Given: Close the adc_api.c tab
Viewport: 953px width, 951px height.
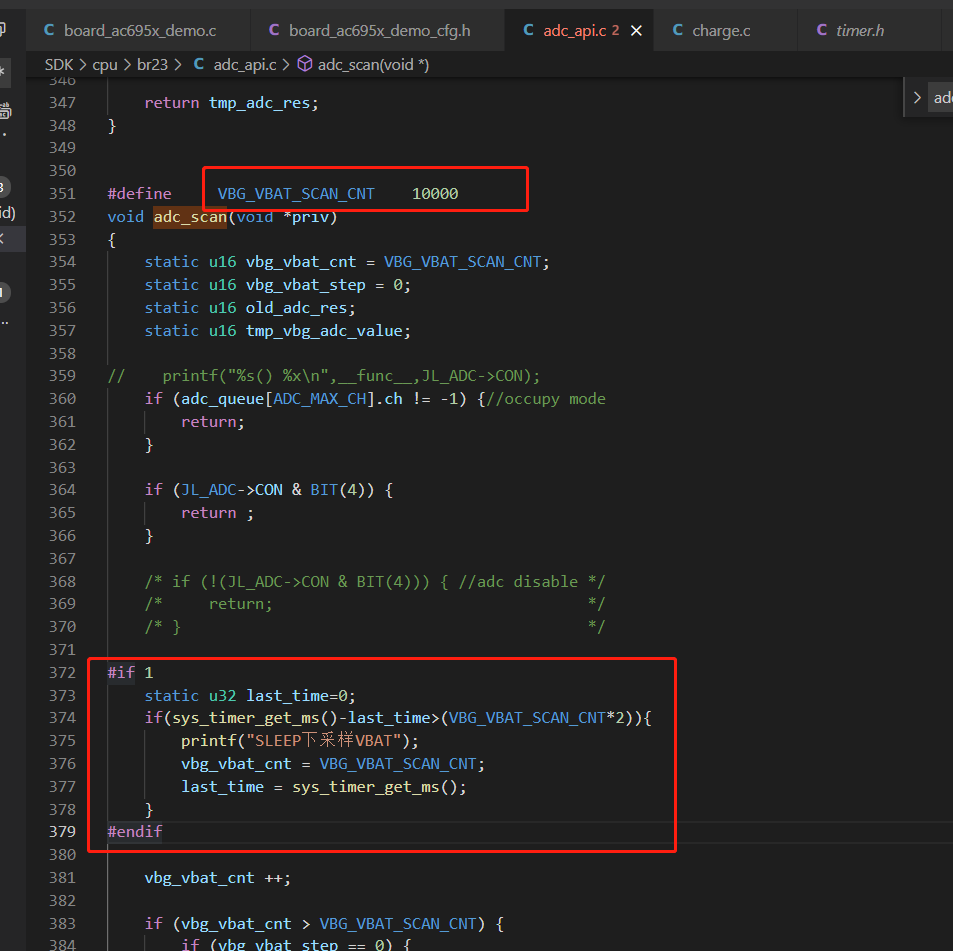Looking at the screenshot, I should coord(636,30).
